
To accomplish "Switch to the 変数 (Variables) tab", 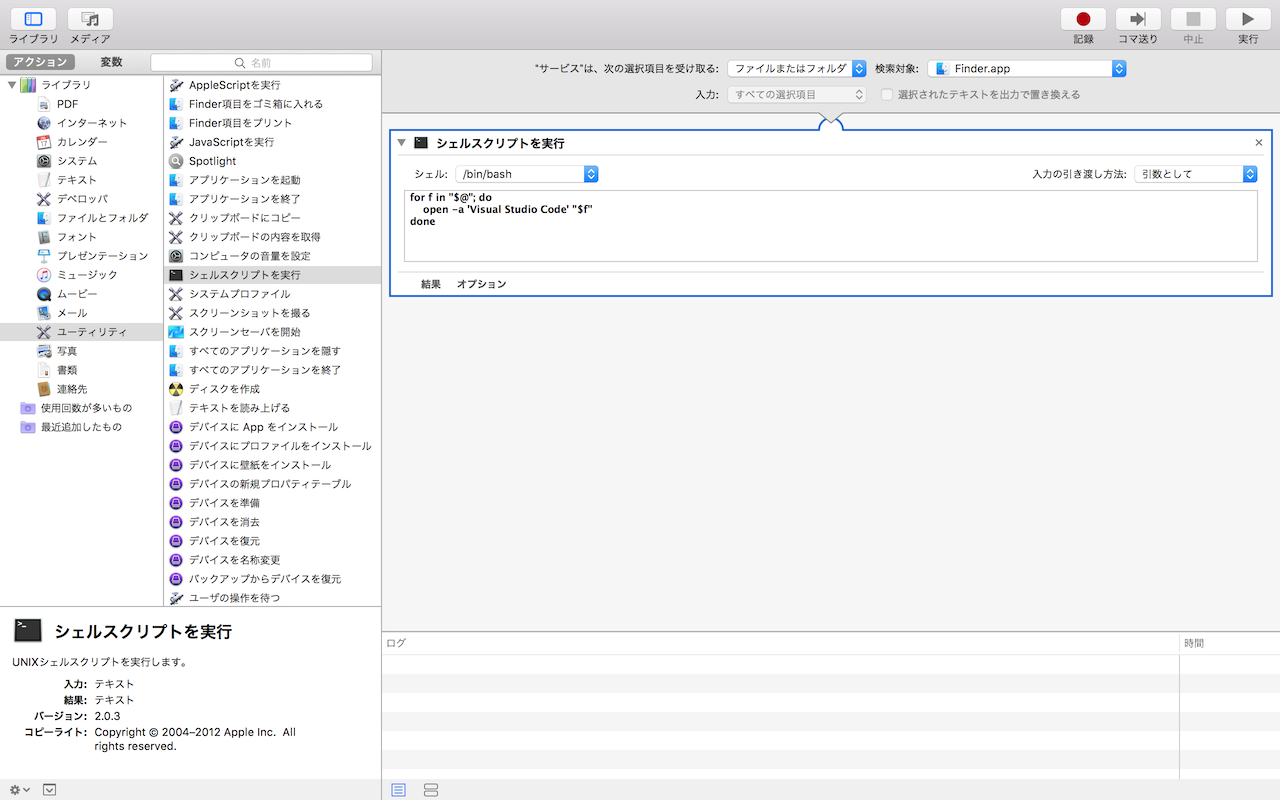I will click(111, 62).
